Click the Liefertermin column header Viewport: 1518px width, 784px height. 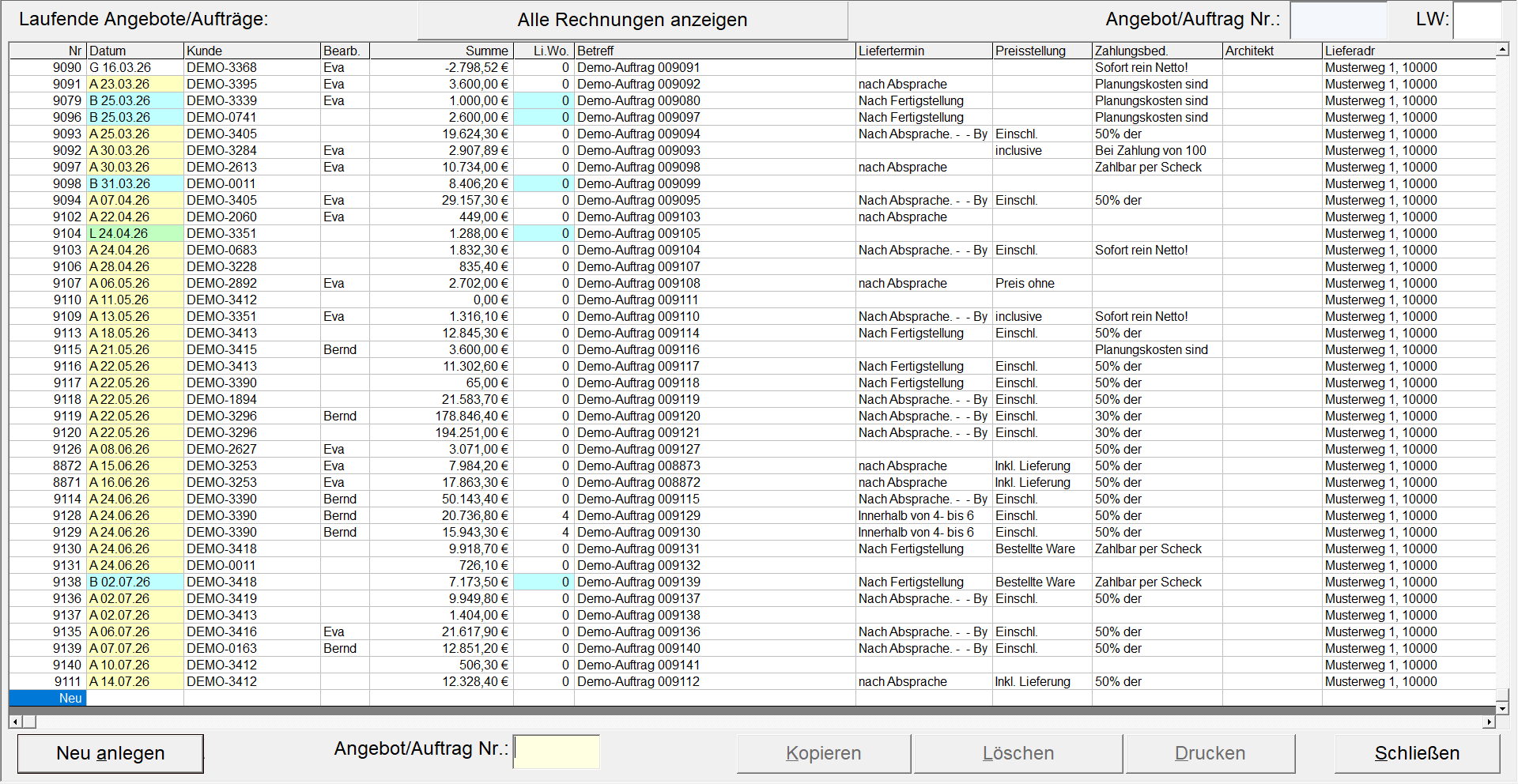[924, 51]
